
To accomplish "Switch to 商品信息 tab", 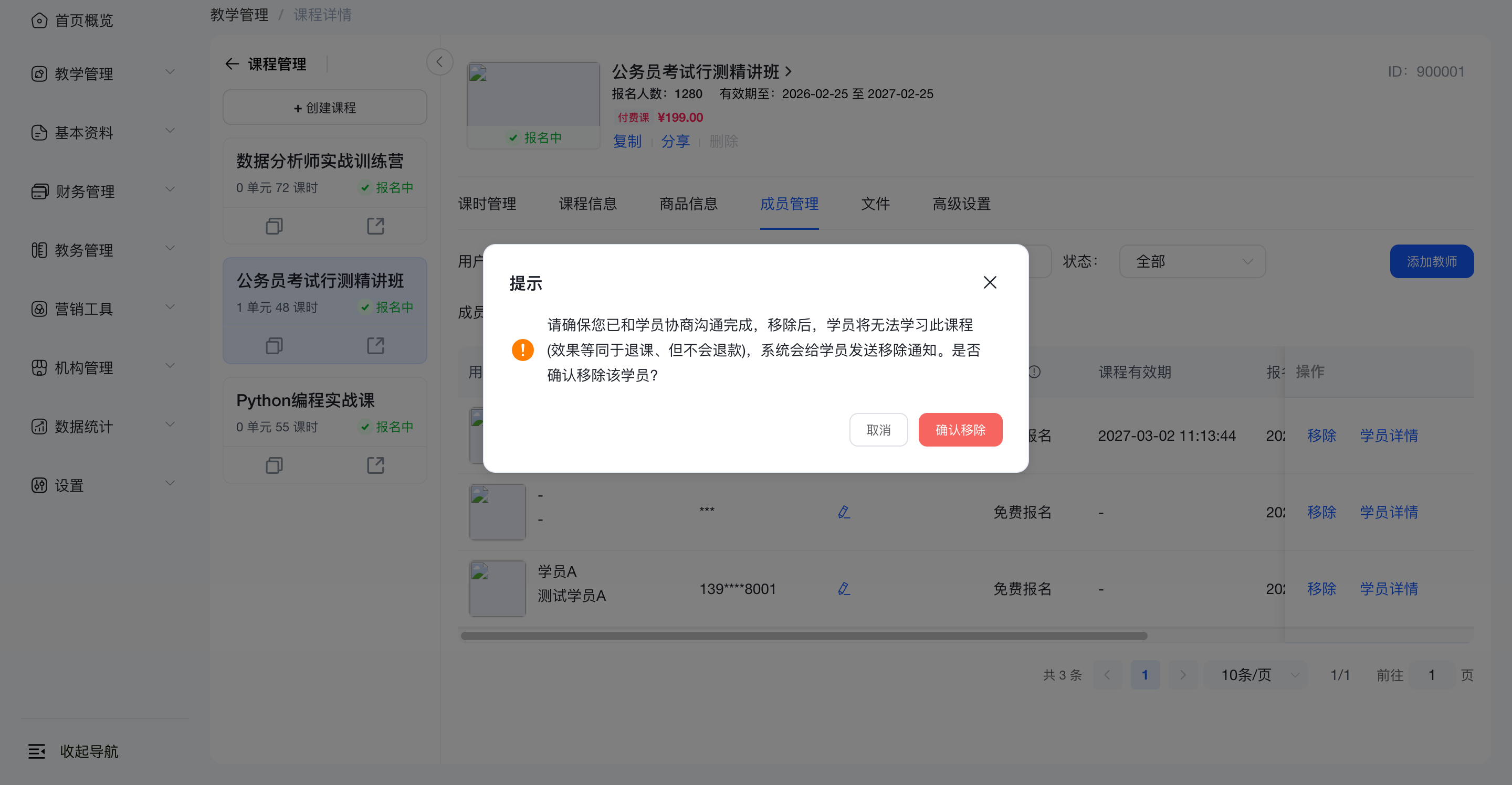I will pyautogui.click(x=688, y=204).
